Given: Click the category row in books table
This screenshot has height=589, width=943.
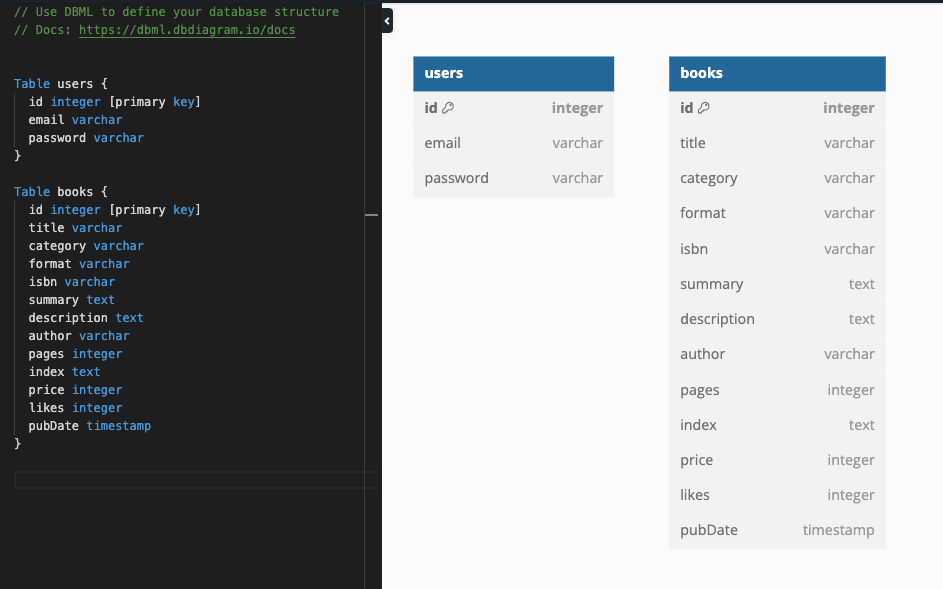Looking at the screenshot, I should pyautogui.click(x=777, y=179).
